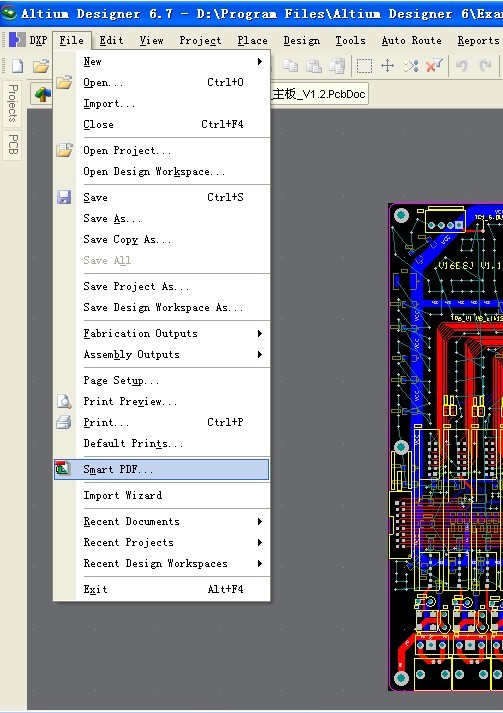Image resolution: width=503 pixels, height=713 pixels.
Task: Choose Save Copy As... menu entry
Action: coord(161,239)
